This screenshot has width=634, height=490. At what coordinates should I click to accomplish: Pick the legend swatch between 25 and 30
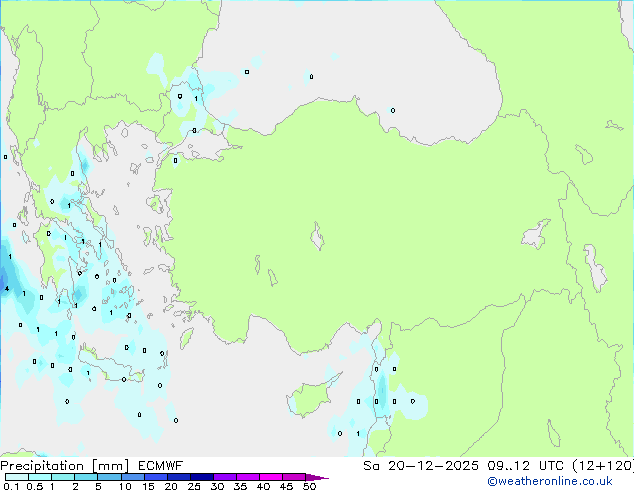(x=203, y=477)
